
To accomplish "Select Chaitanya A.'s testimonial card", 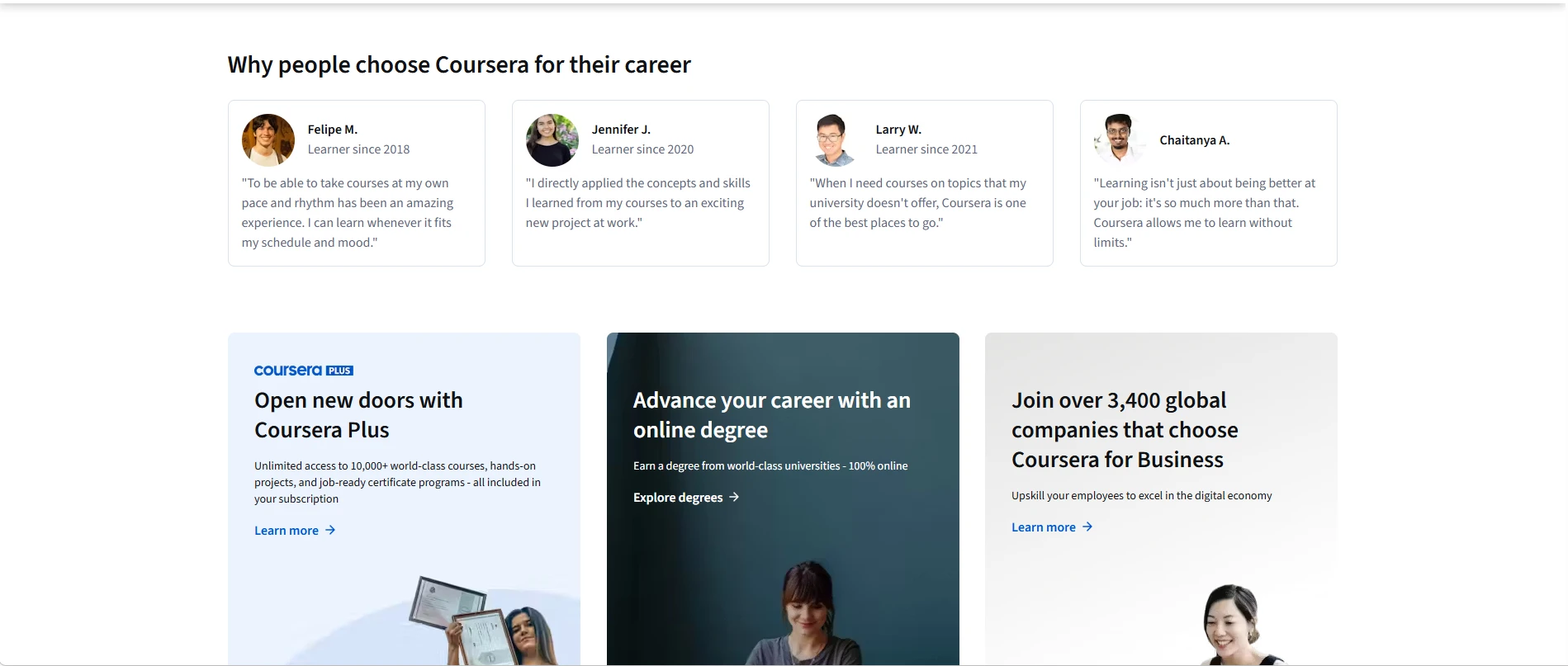I will (x=1208, y=182).
